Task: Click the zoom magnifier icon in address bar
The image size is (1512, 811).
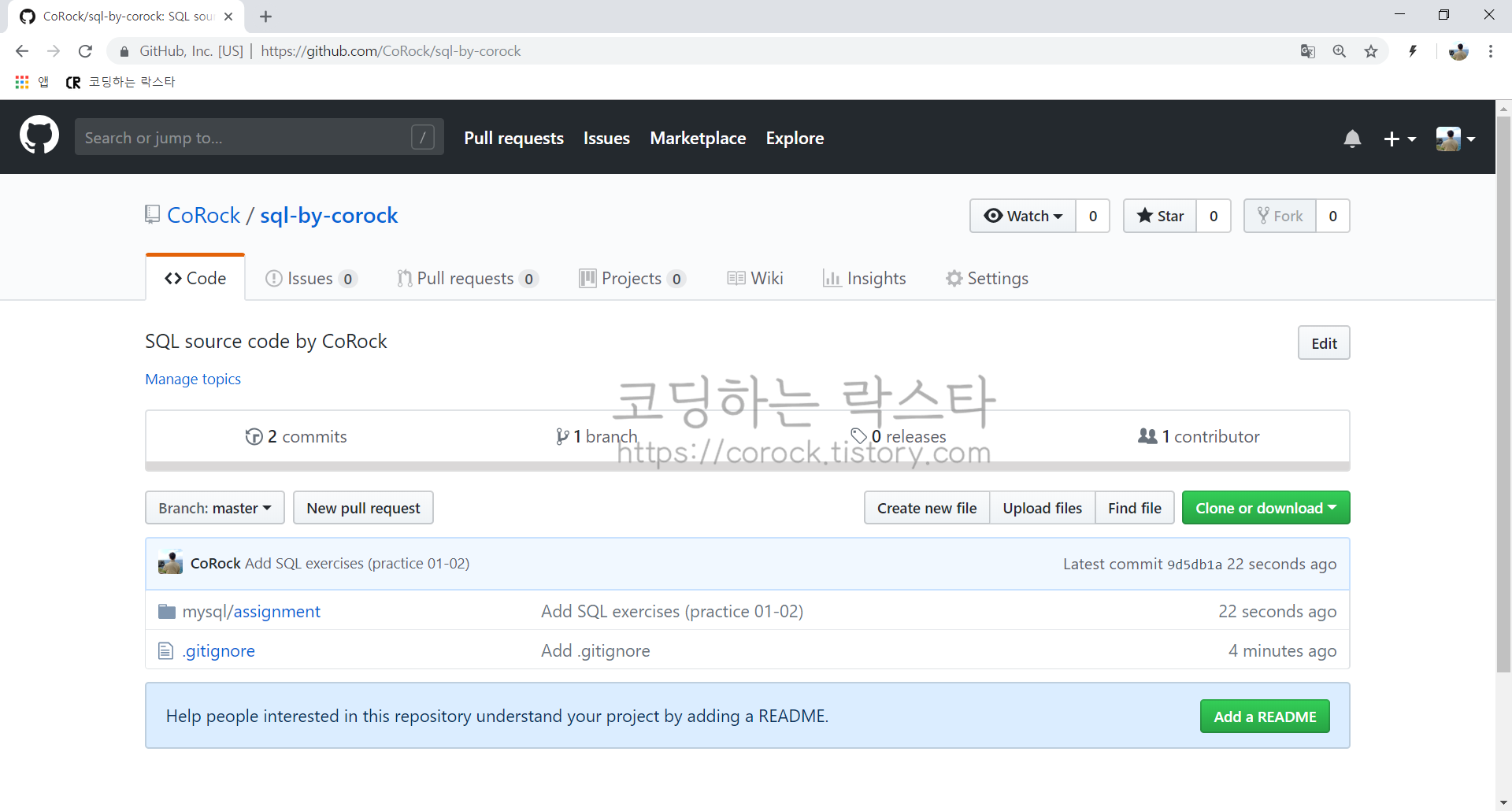Action: pos(1339,51)
